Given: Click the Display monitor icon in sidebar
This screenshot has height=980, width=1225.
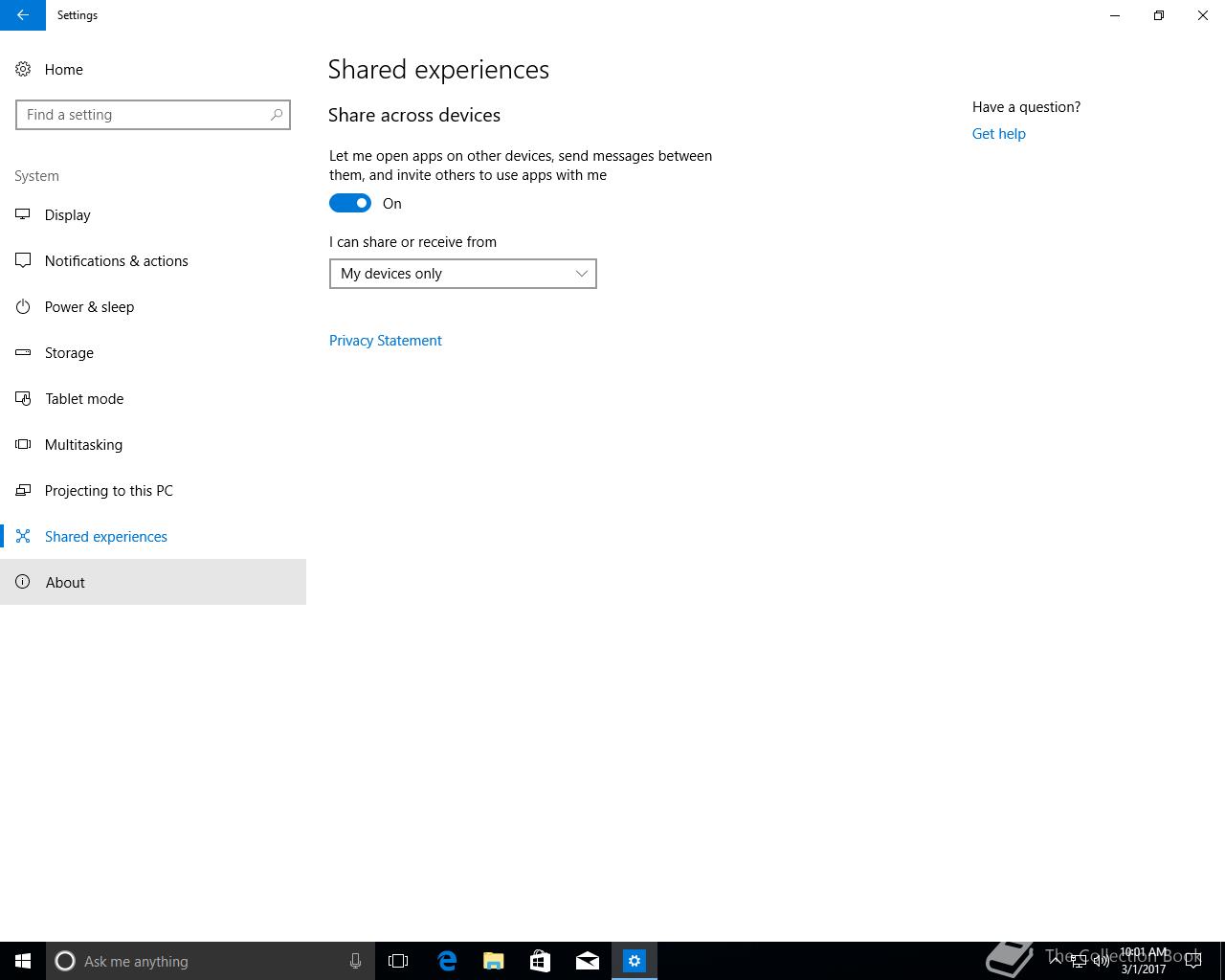Looking at the screenshot, I should [23, 214].
